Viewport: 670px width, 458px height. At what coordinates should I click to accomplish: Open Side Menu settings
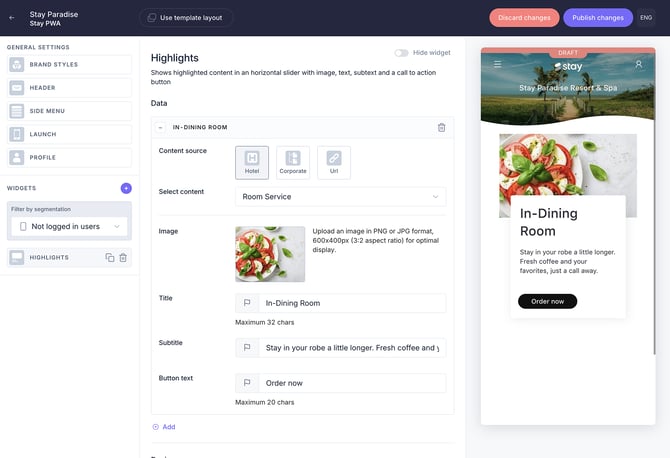point(69,111)
